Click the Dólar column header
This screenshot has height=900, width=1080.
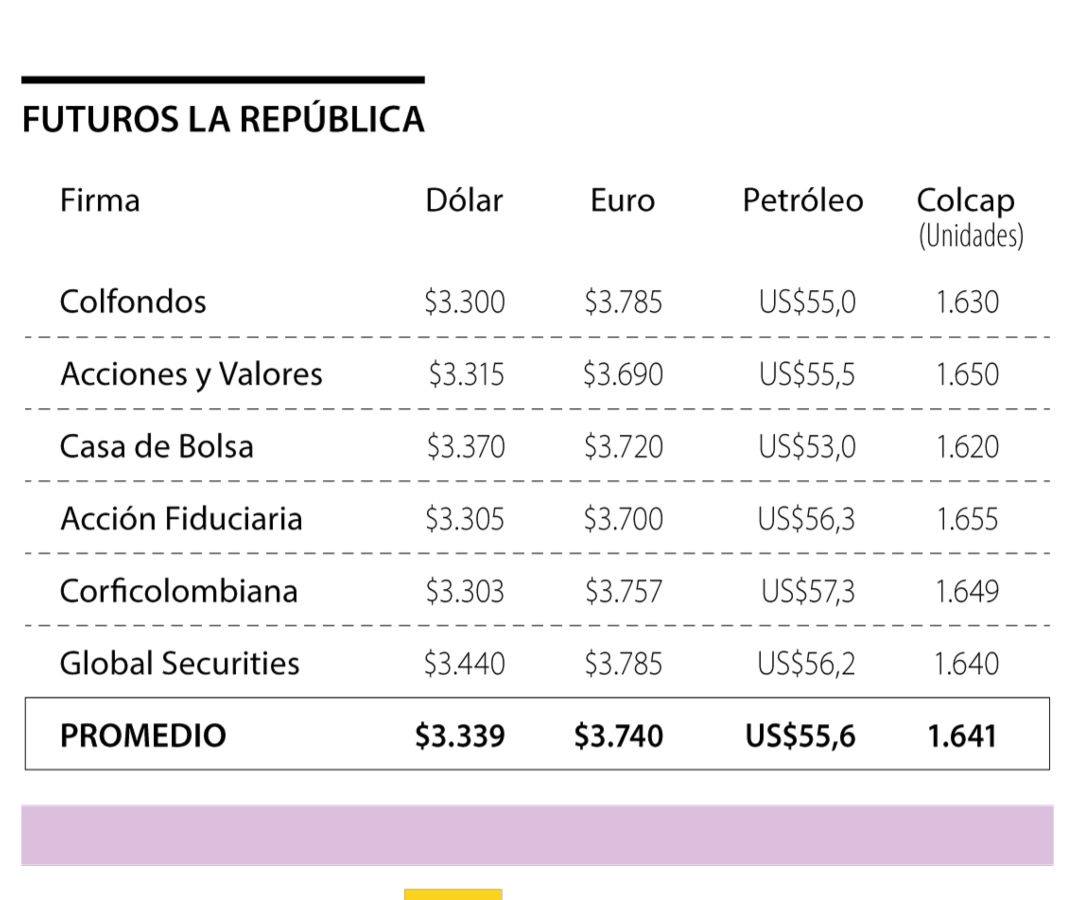tap(464, 201)
